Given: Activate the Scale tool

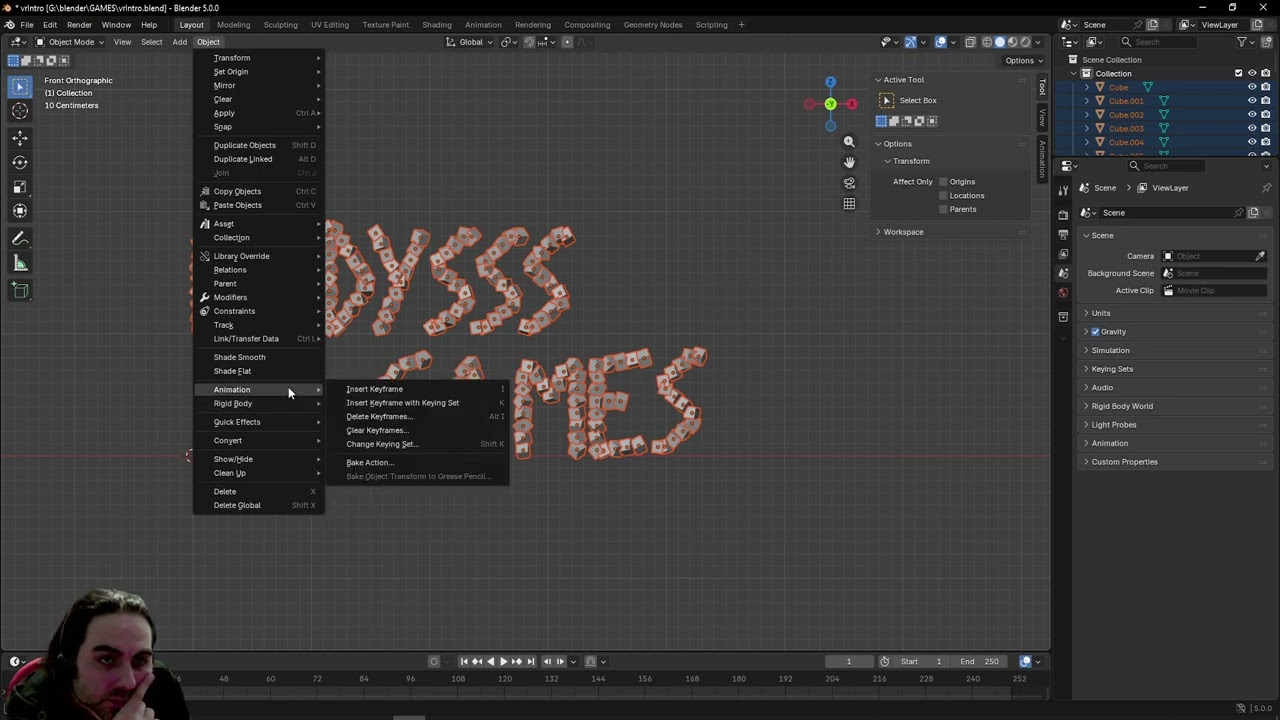Looking at the screenshot, I should point(20,187).
